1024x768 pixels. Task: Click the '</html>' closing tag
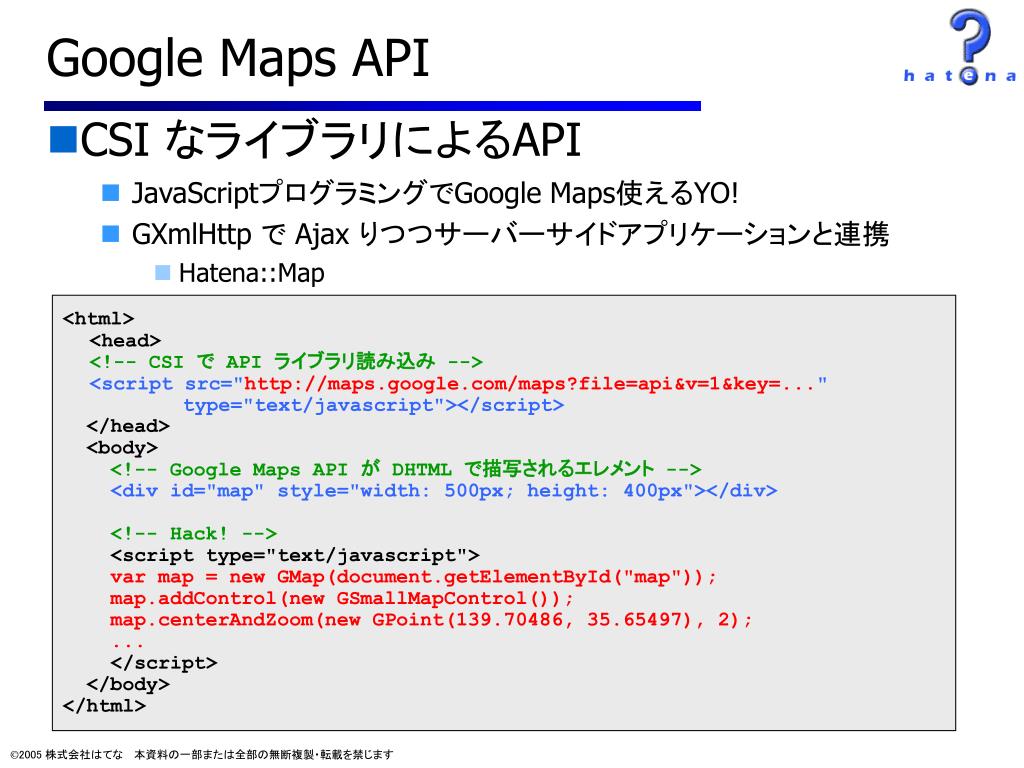coord(104,706)
